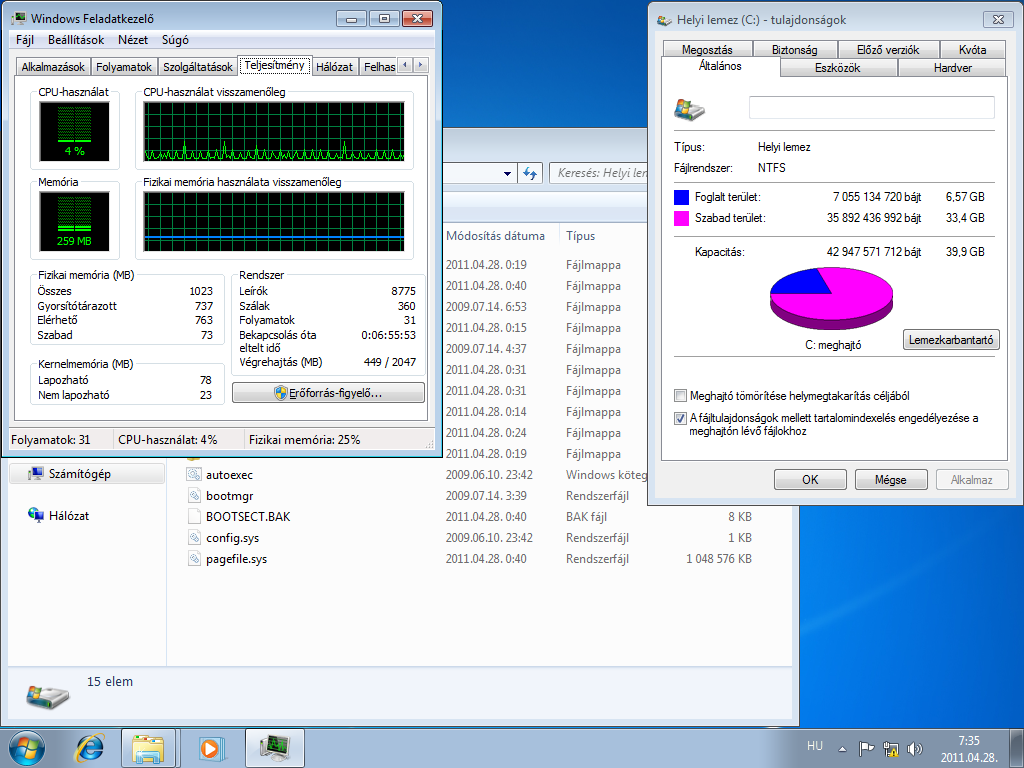
Task: Sort files by the Típus column header
Action: pyautogui.click(x=581, y=236)
